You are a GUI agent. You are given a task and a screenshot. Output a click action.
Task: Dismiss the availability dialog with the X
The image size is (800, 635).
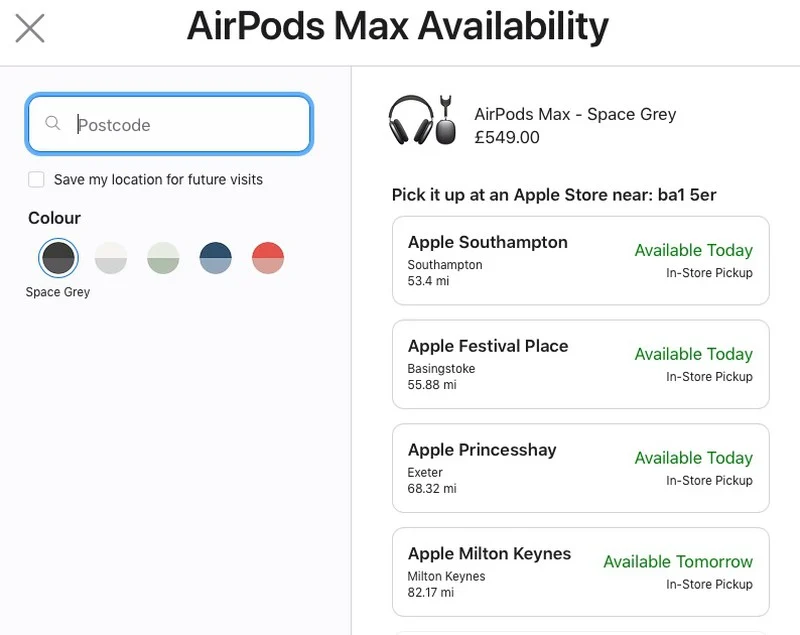click(x=29, y=28)
